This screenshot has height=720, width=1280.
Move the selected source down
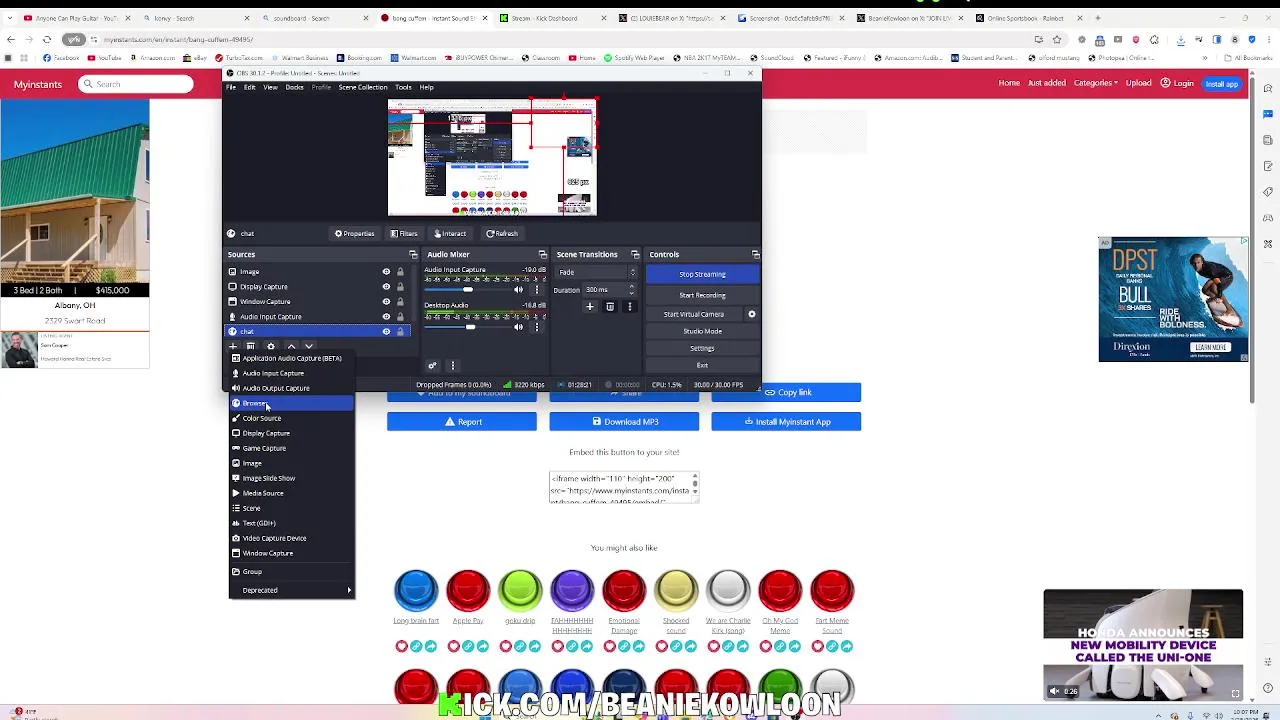click(309, 346)
